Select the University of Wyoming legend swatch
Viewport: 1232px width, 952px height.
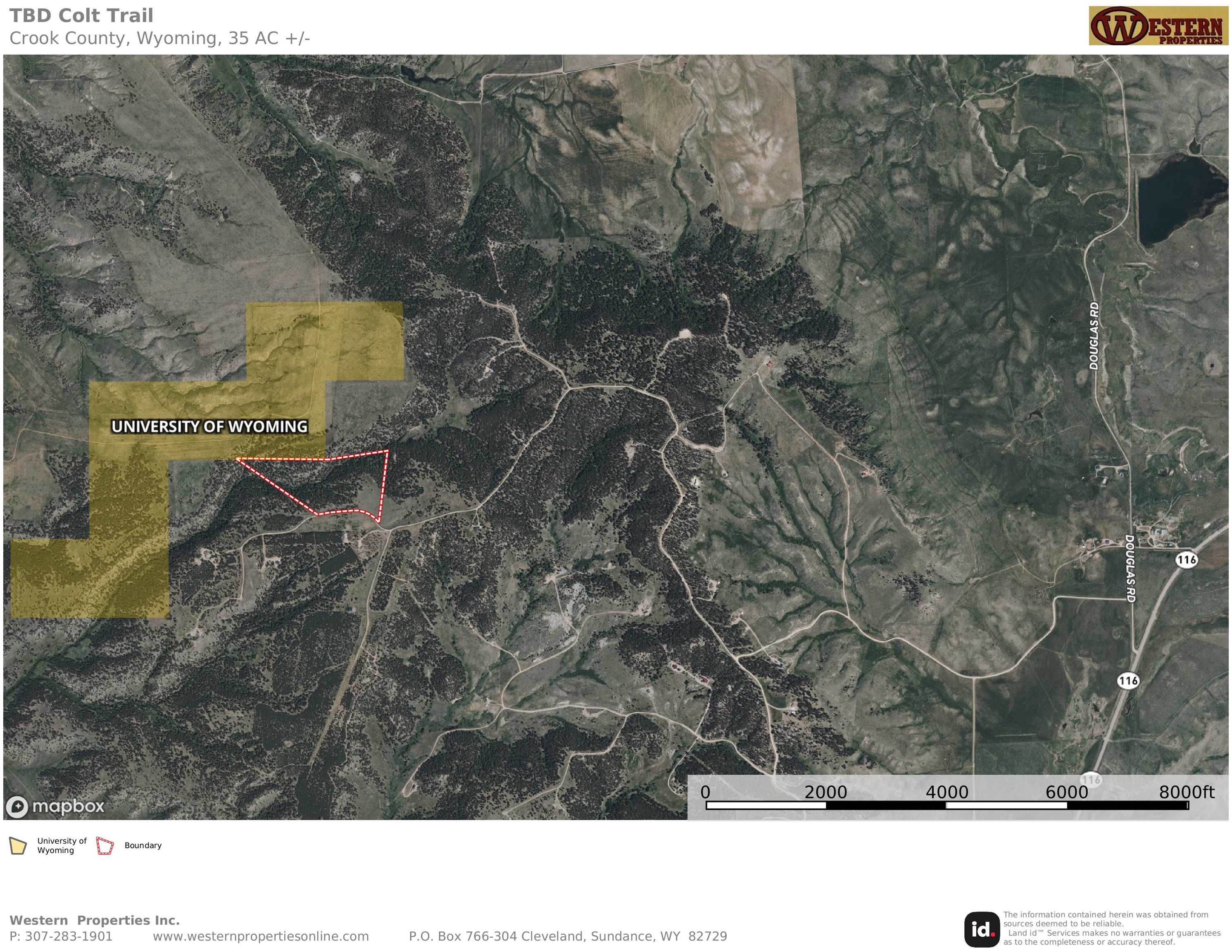click(18, 846)
